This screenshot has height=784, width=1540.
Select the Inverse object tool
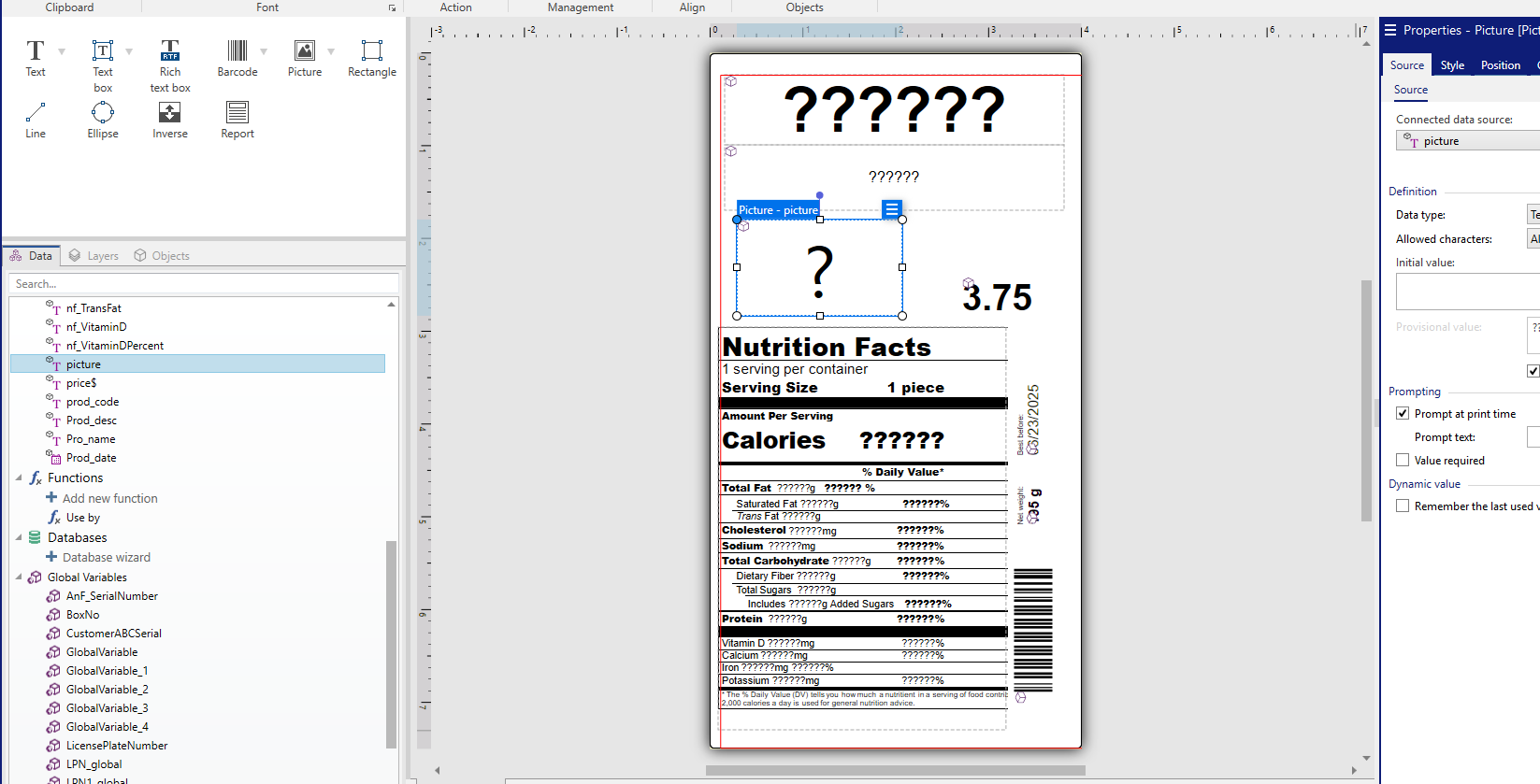coord(170,121)
